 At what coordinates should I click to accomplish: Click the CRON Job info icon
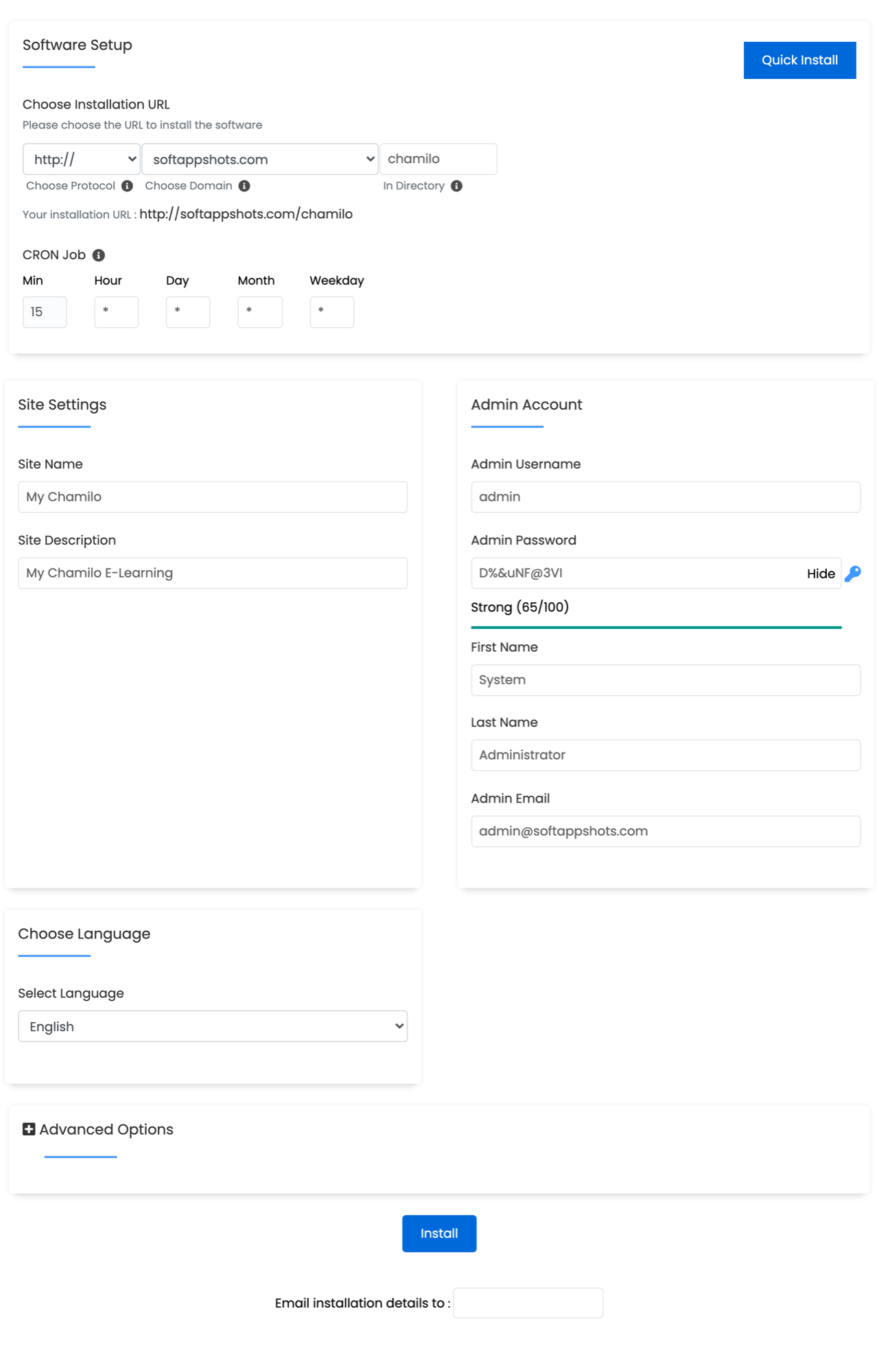click(x=99, y=255)
